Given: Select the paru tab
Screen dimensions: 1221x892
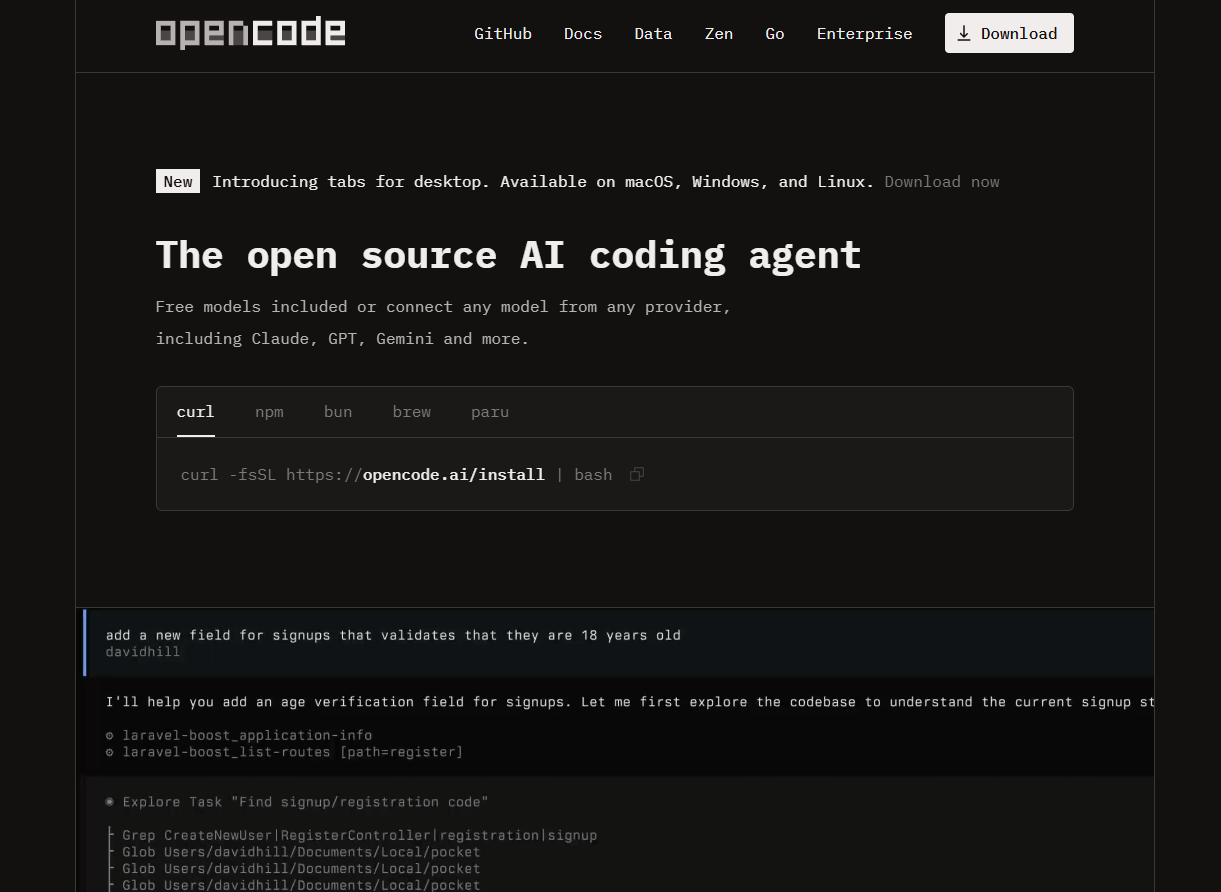Looking at the screenshot, I should (490, 412).
